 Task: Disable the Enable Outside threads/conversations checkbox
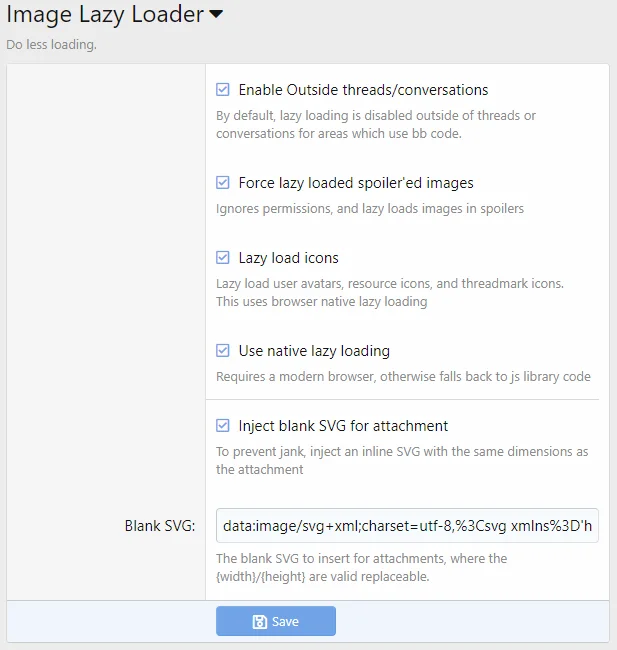pyautogui.click(x=223, y=90)
